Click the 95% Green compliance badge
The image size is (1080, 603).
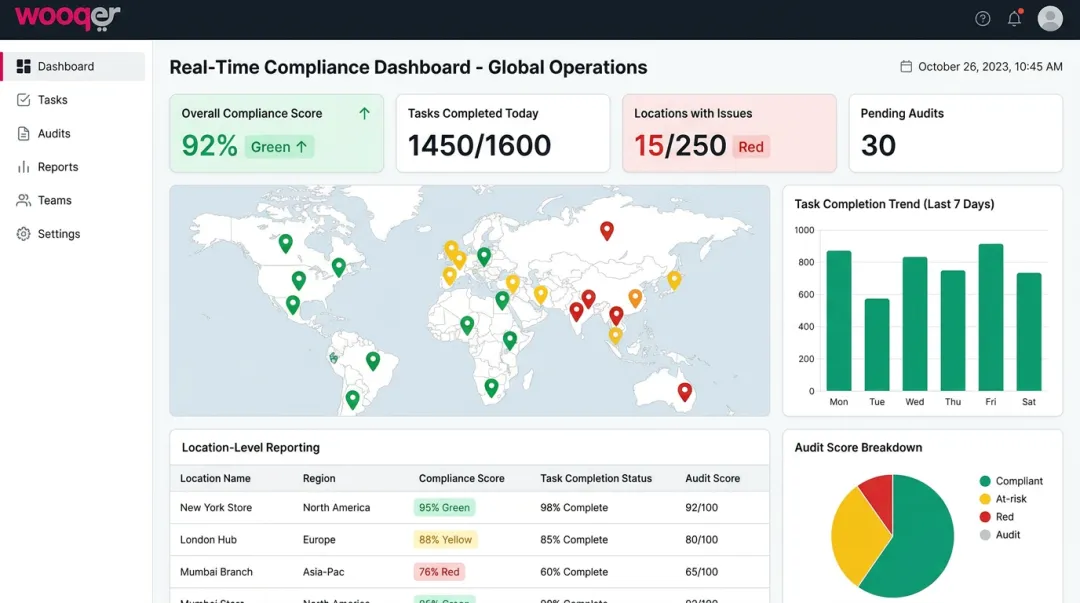[x=444, y=507]
